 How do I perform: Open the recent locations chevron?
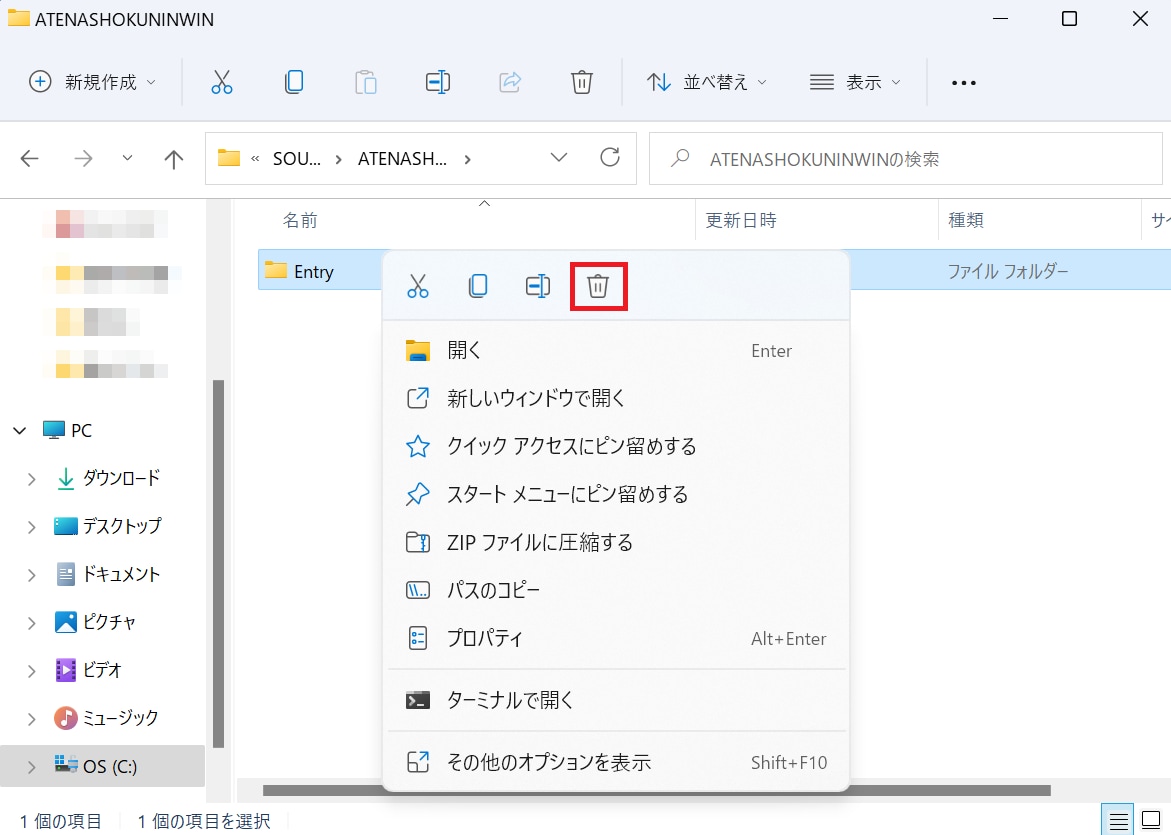[128, 158]
